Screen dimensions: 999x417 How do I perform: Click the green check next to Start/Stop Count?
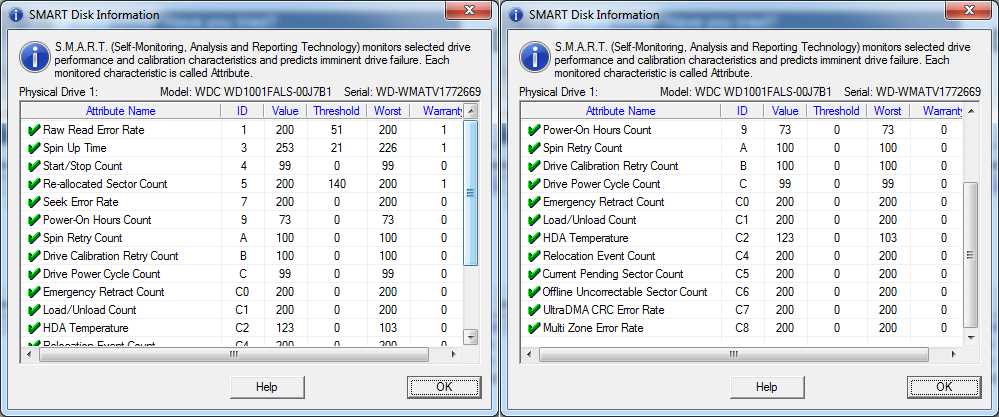coord(34,166)
